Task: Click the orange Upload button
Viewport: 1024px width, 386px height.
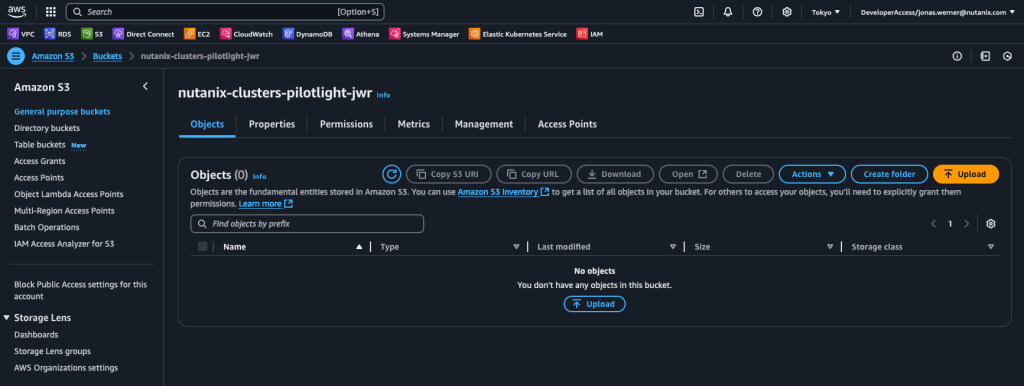Action: 966,174
